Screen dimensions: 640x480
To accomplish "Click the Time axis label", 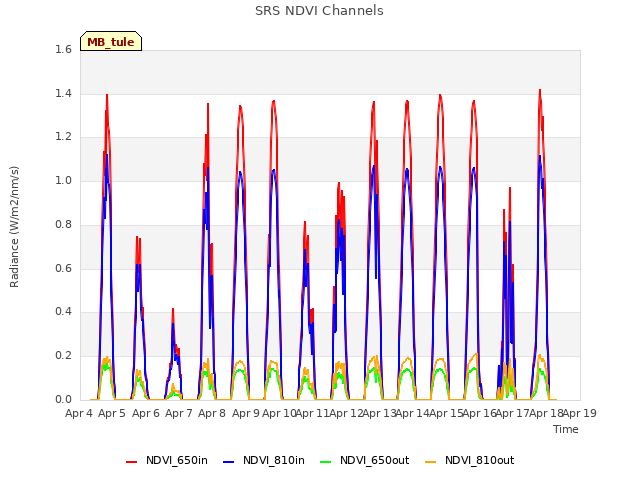I will tap(566, 429).
